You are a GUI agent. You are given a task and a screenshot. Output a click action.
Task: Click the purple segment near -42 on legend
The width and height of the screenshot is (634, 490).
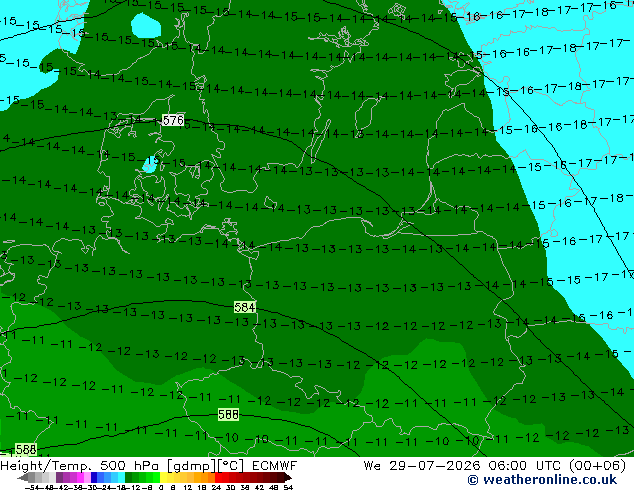[x=59, y=477]
